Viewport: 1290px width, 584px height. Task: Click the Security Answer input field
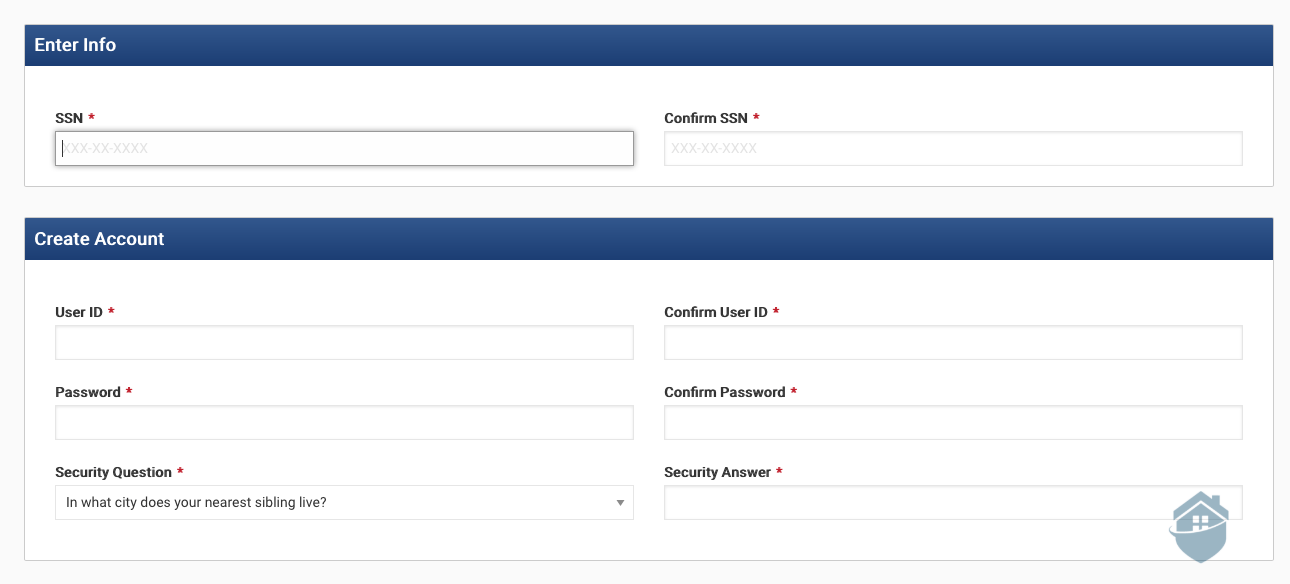pos(953,502)
